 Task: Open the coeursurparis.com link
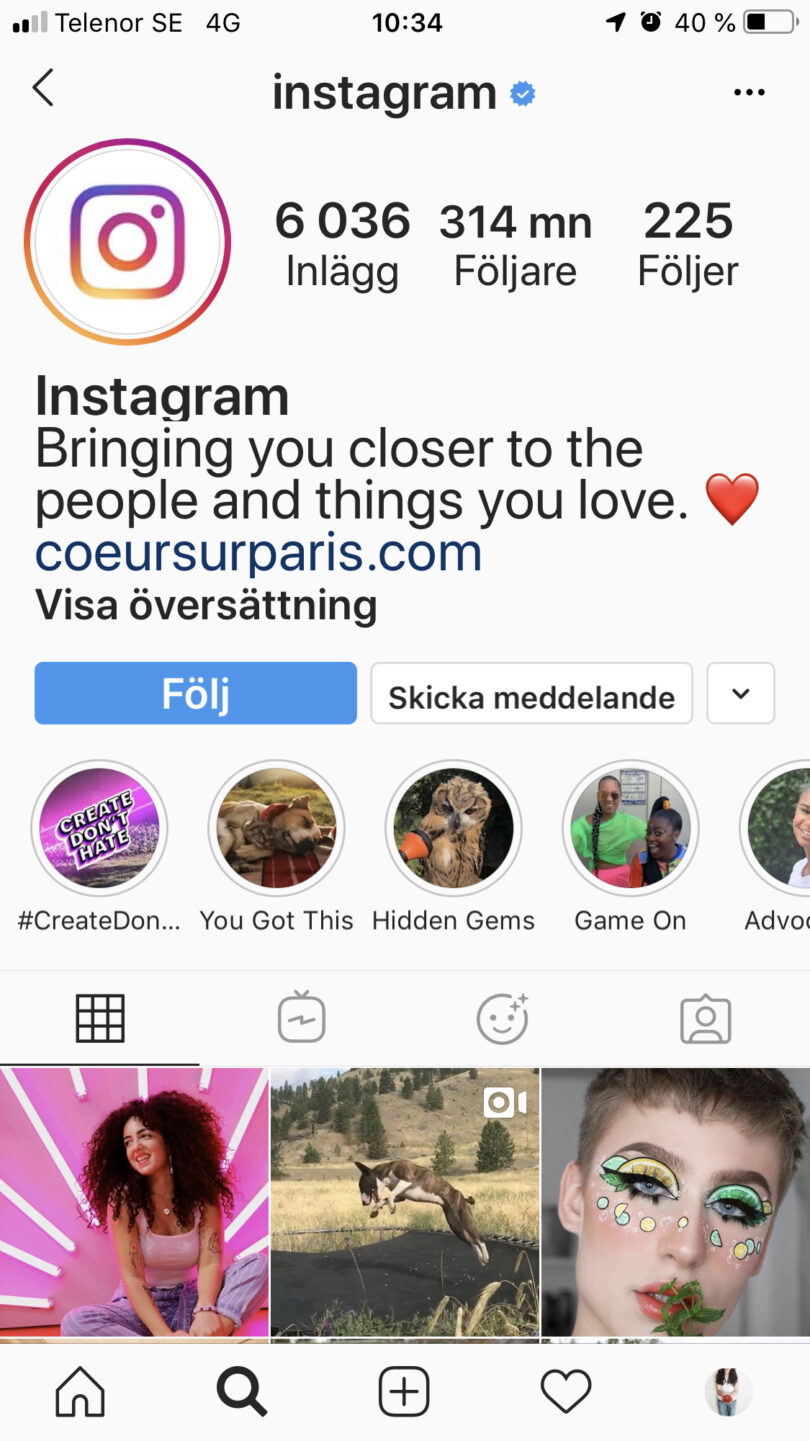[x=259, y=553]
